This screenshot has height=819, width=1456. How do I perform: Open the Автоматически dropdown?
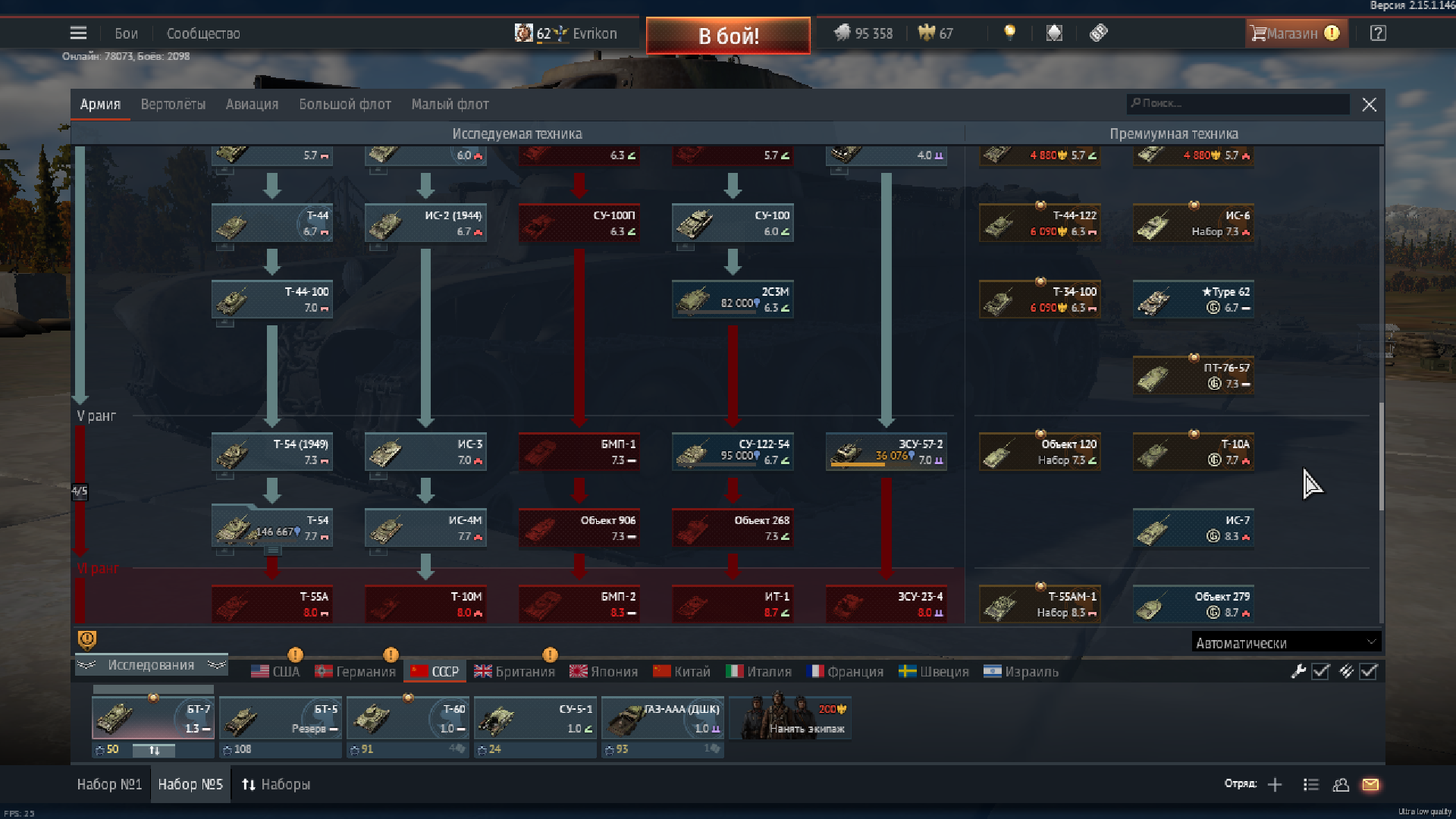1285,642
